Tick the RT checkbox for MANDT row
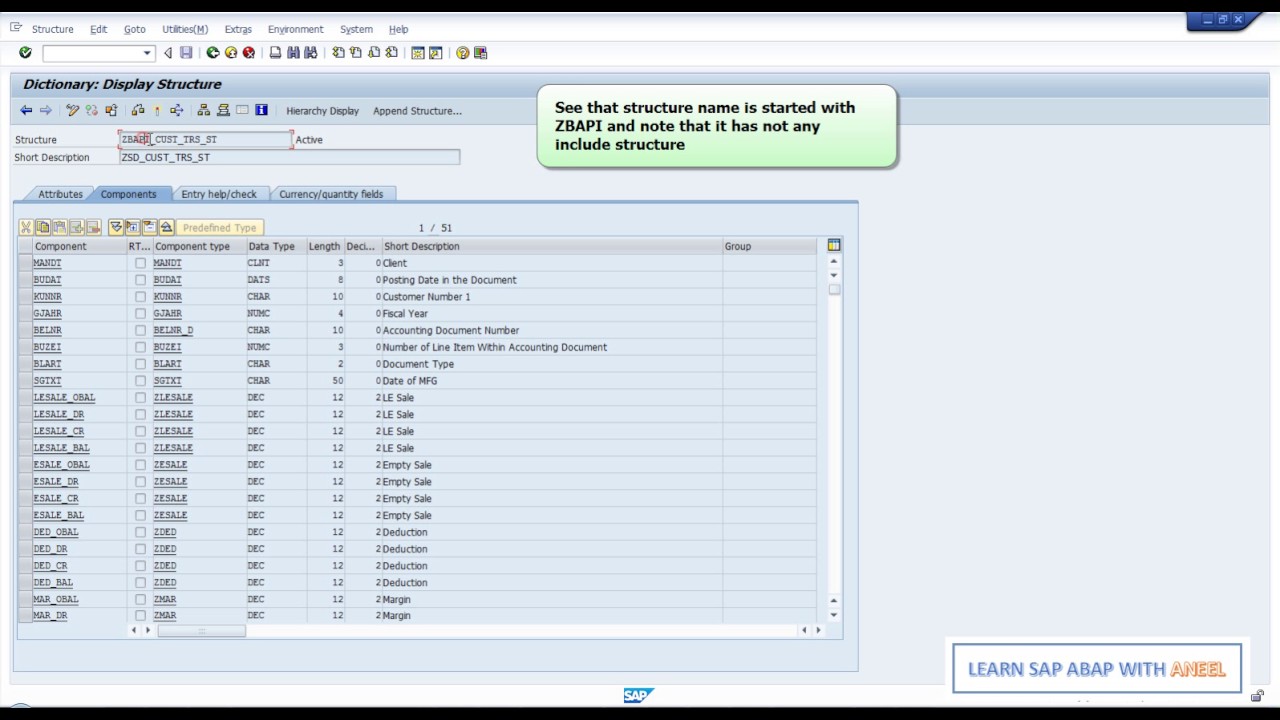This screenshot has height=720, width=1280. [x=140, y=263]
